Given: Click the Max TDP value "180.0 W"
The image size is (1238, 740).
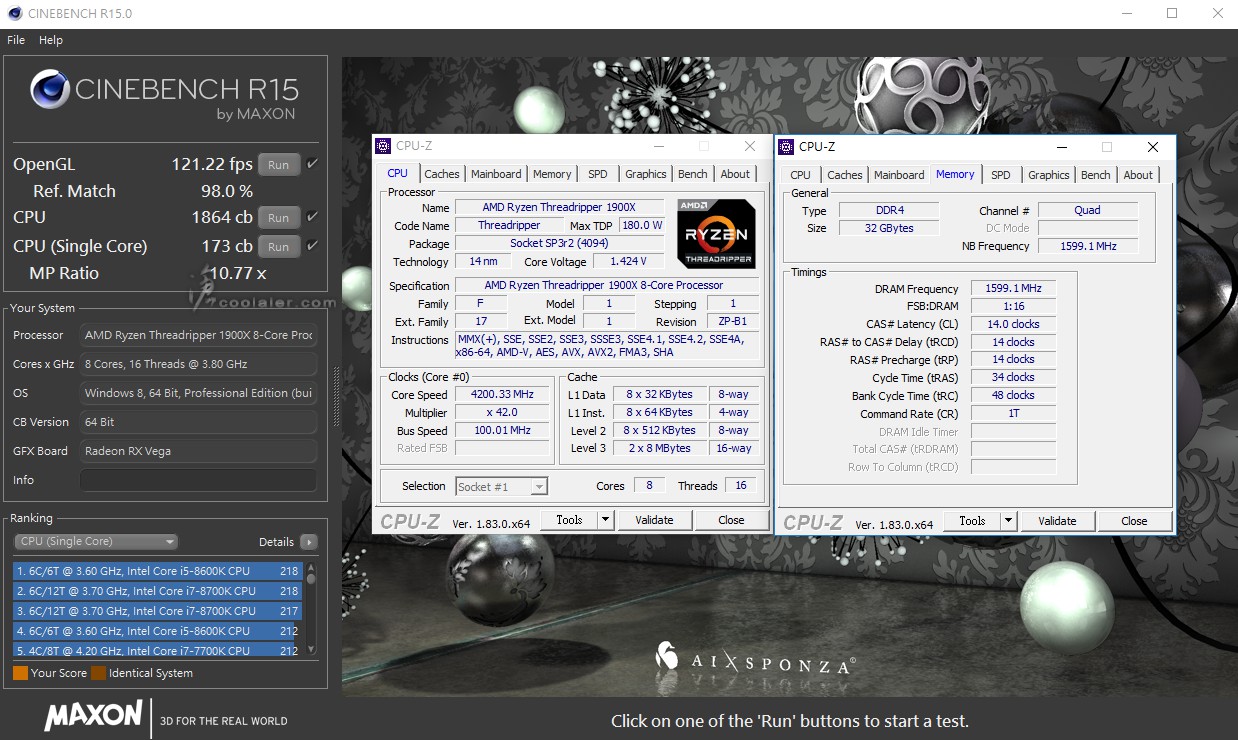Looking at the screenshot, I should click(643, 226).
